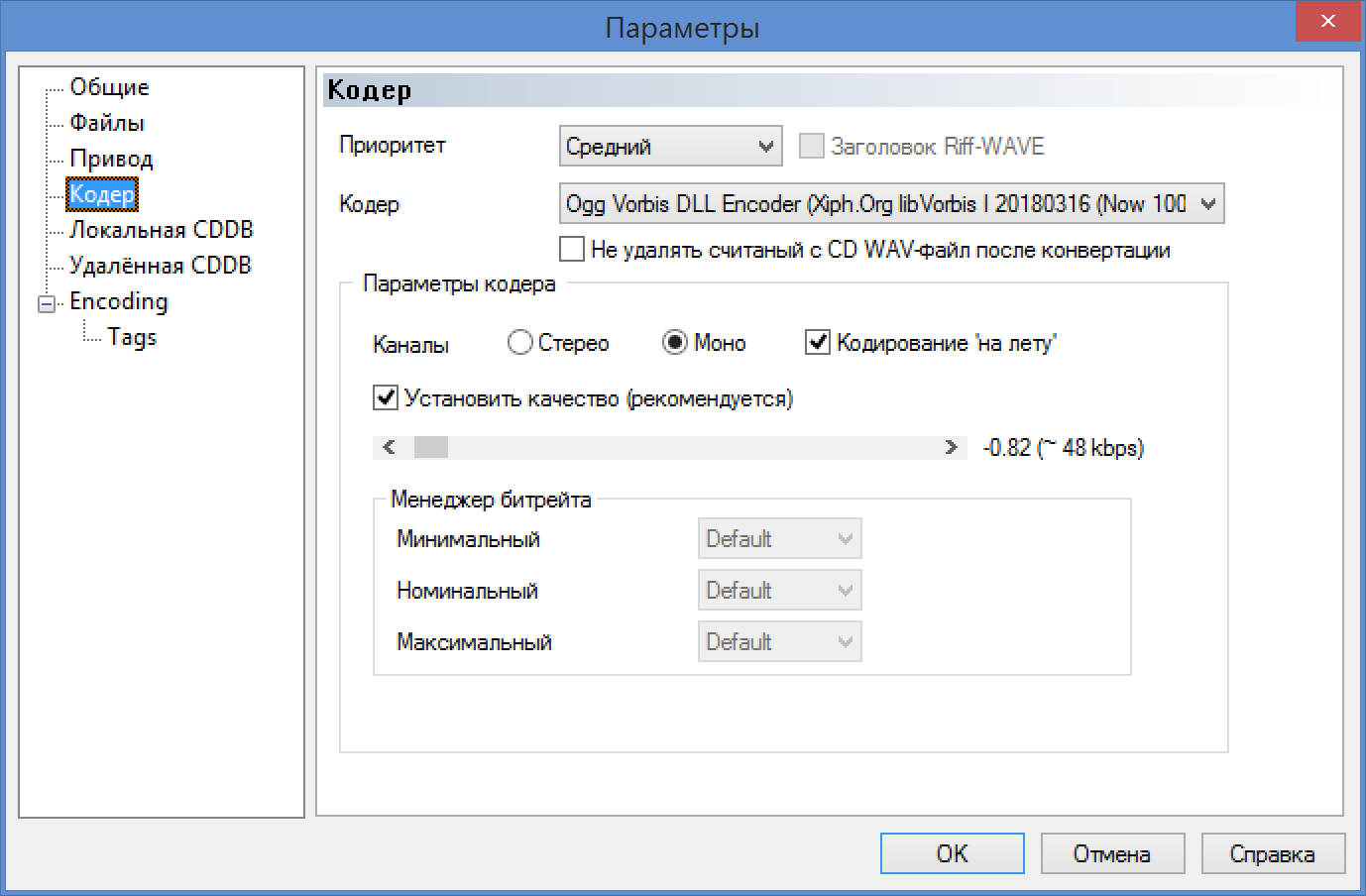
Task: Select Привод in the settings tree
Action: point(111,159)
